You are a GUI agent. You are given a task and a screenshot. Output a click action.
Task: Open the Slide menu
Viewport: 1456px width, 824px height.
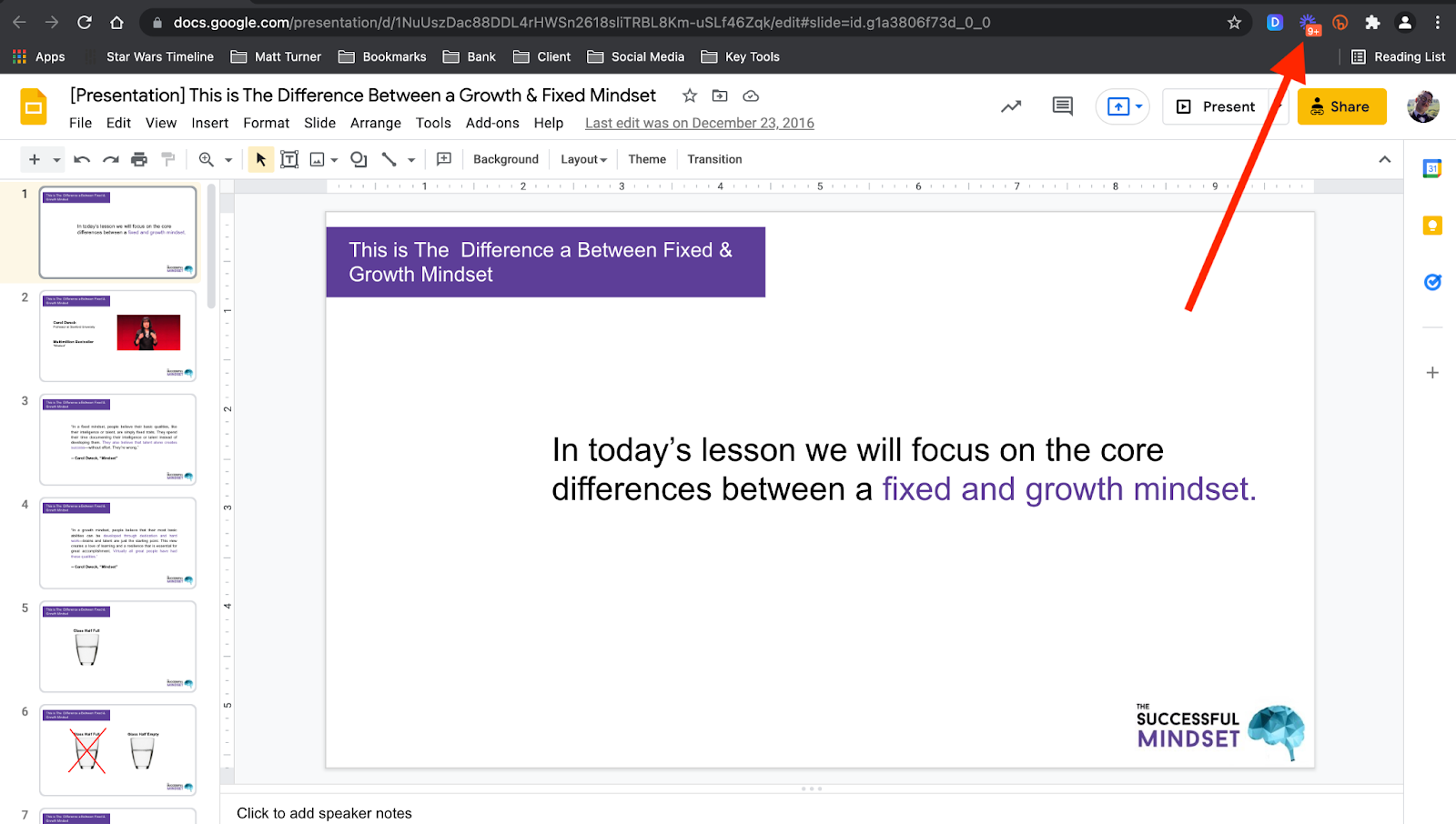[x=320, y=123]
